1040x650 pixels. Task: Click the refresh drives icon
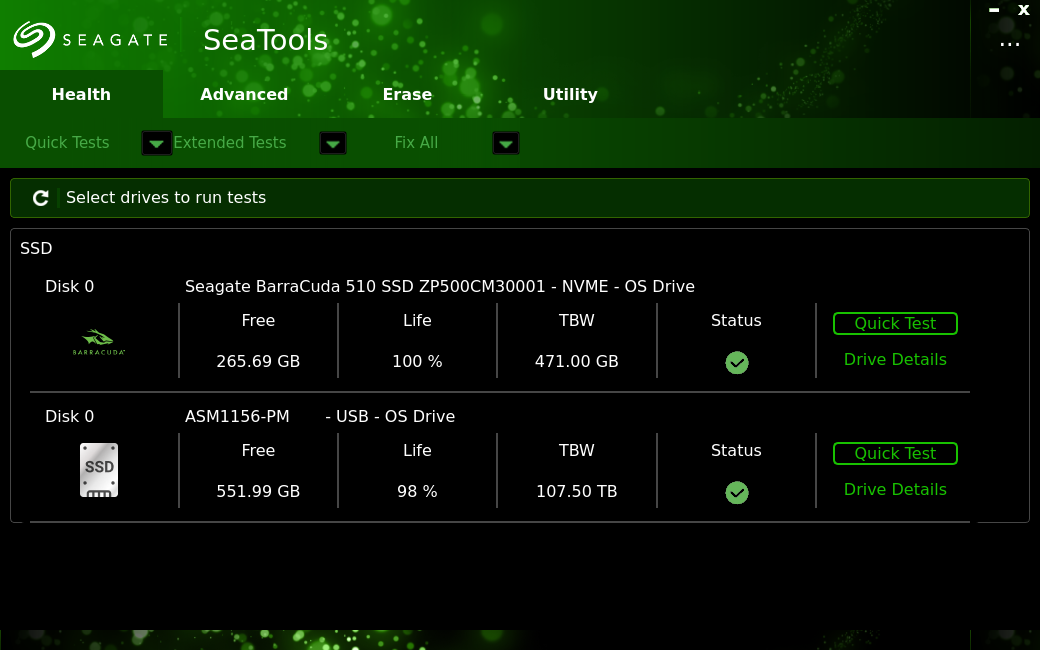point(41,198)
